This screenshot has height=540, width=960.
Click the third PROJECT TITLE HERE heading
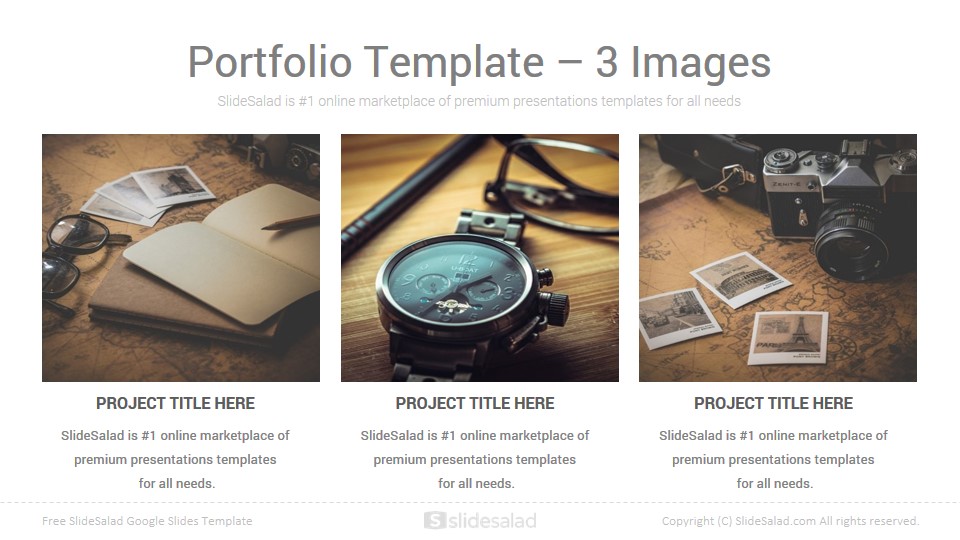[773, 403]
